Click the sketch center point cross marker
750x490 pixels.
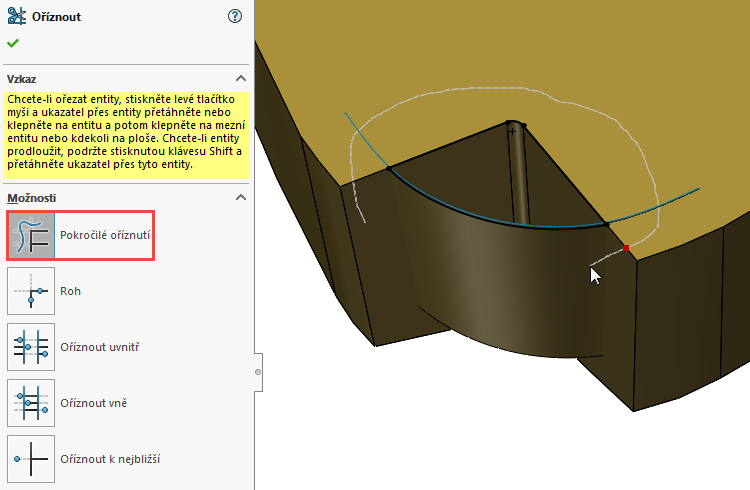512,131
